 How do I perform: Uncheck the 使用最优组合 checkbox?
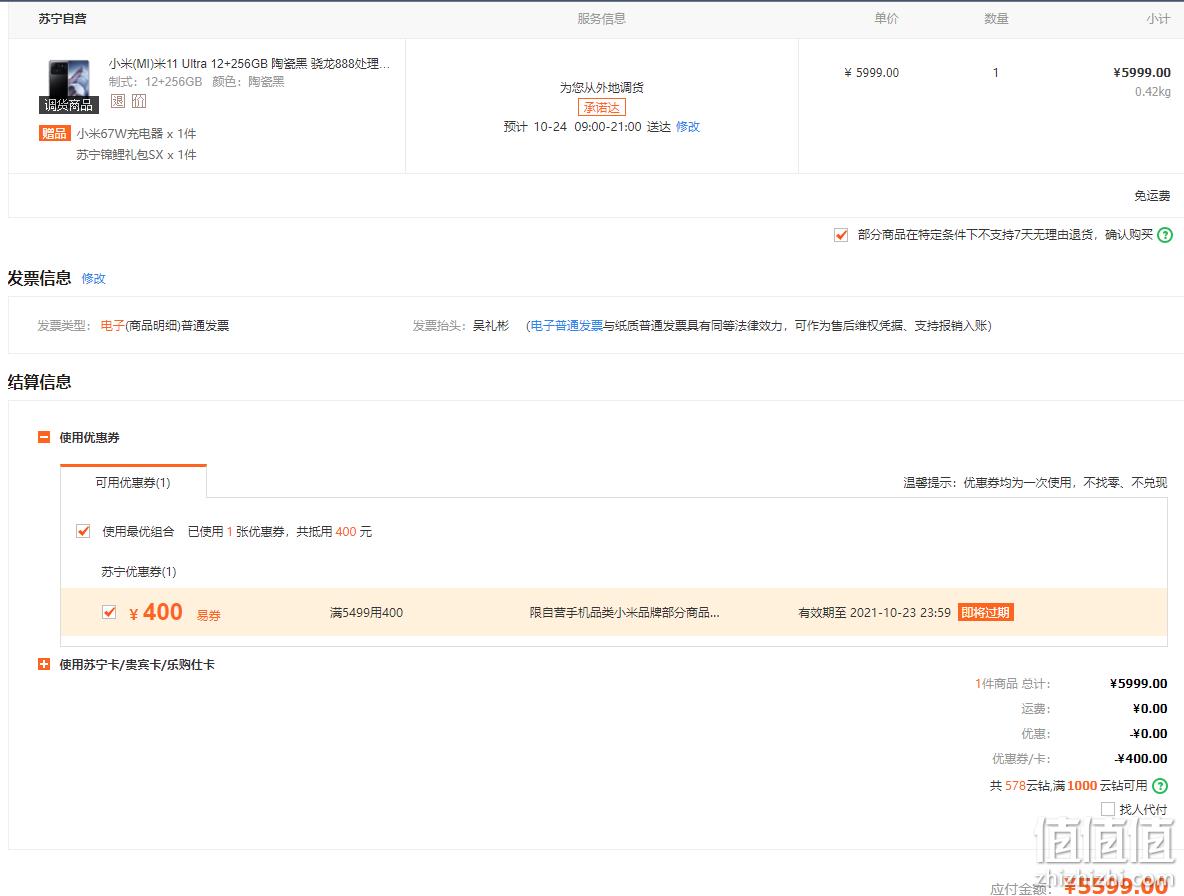click(83, 531)
